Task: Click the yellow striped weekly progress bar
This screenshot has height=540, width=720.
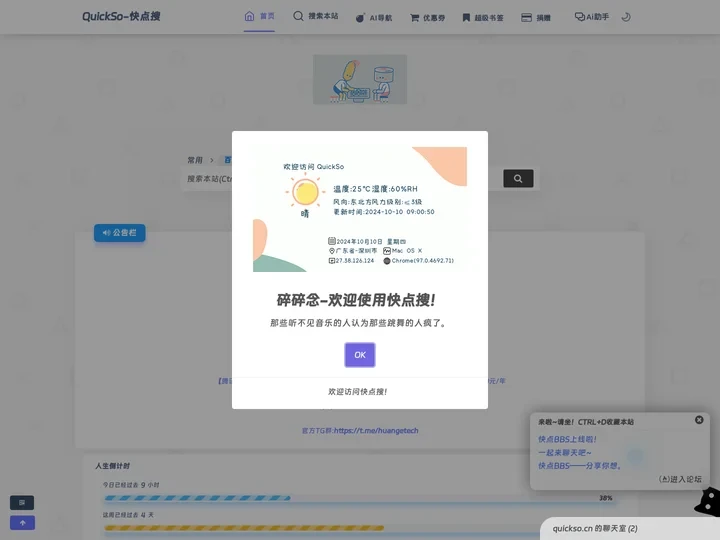Action: 244,528
